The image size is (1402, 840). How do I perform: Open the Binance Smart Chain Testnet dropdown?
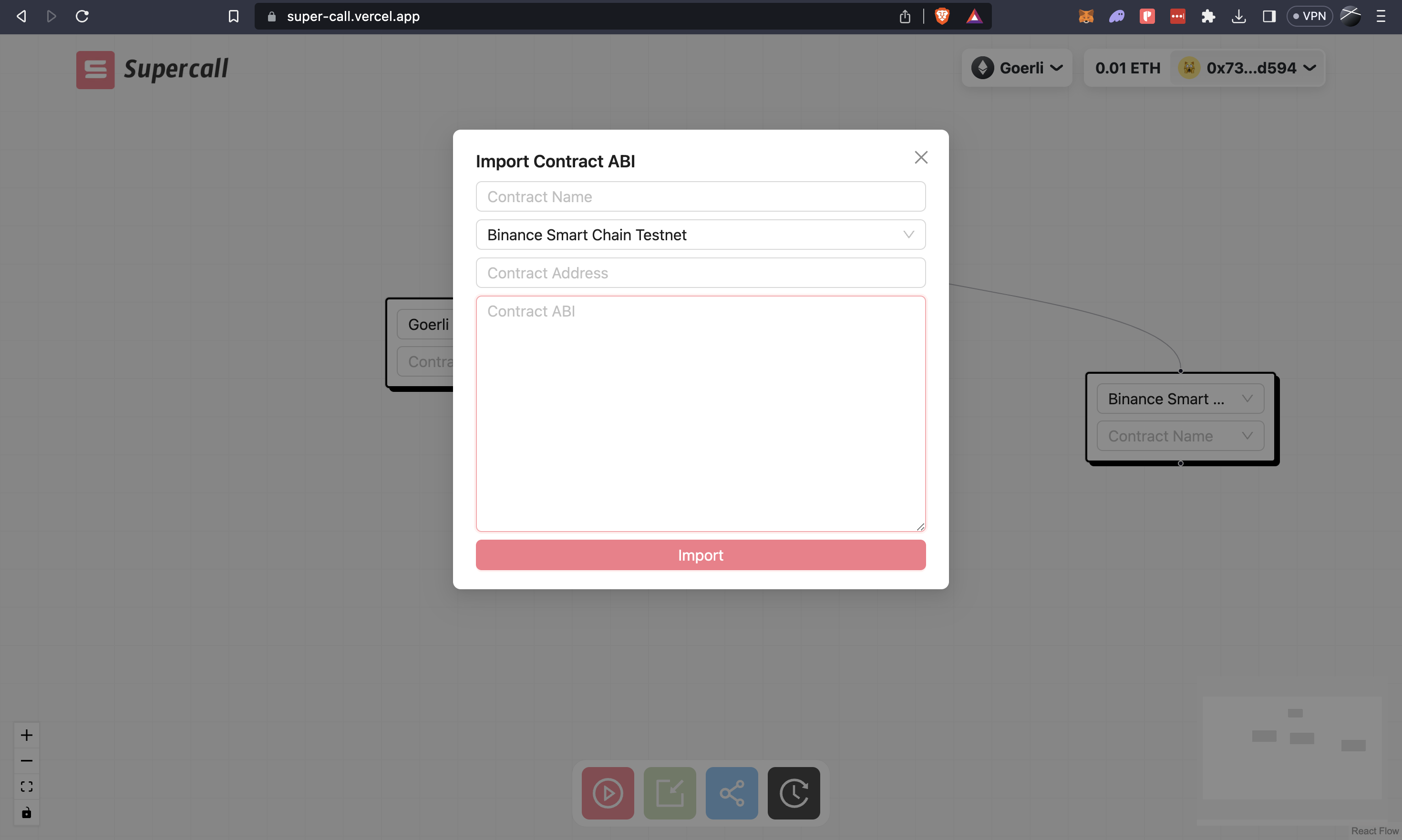click(x=701, y=235)
